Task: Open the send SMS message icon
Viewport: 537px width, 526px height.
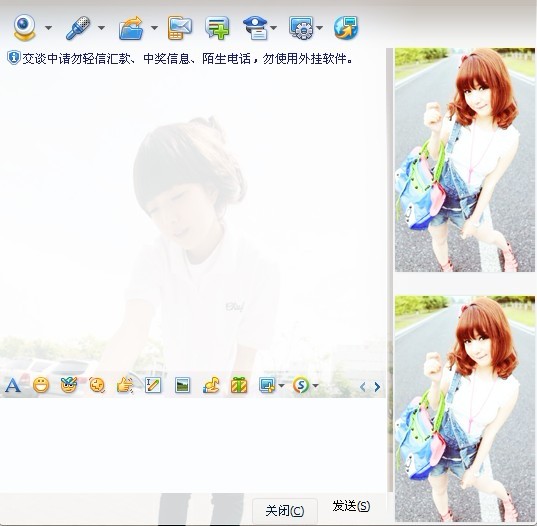Action: [x=179, y=27]
